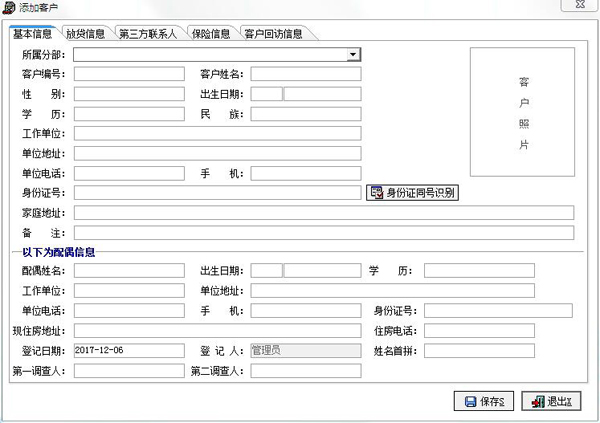Focus the 备注 remarks field
The height and width of the screenshot is (423, 600).
point(324,233)
